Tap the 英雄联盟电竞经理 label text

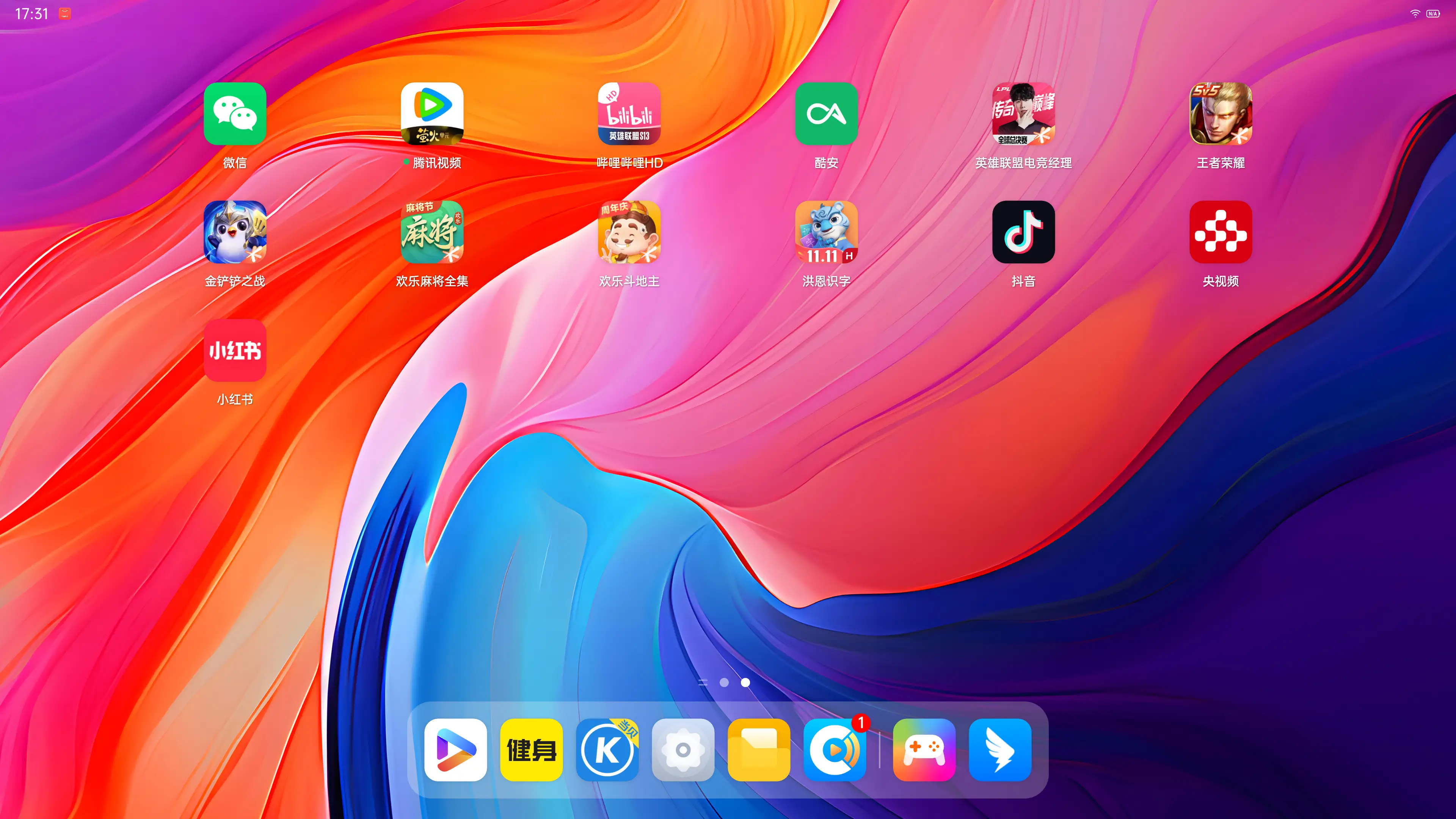(x=1024, y=163)
